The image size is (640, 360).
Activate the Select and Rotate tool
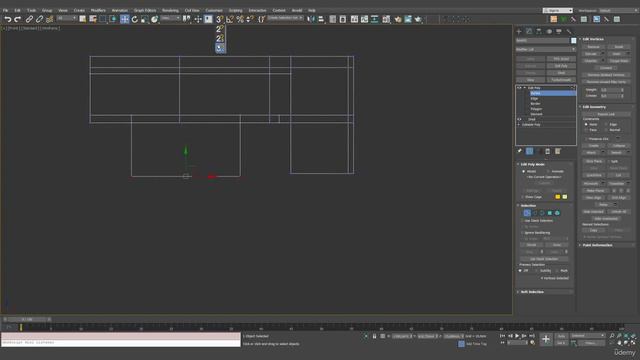(135, 19)
